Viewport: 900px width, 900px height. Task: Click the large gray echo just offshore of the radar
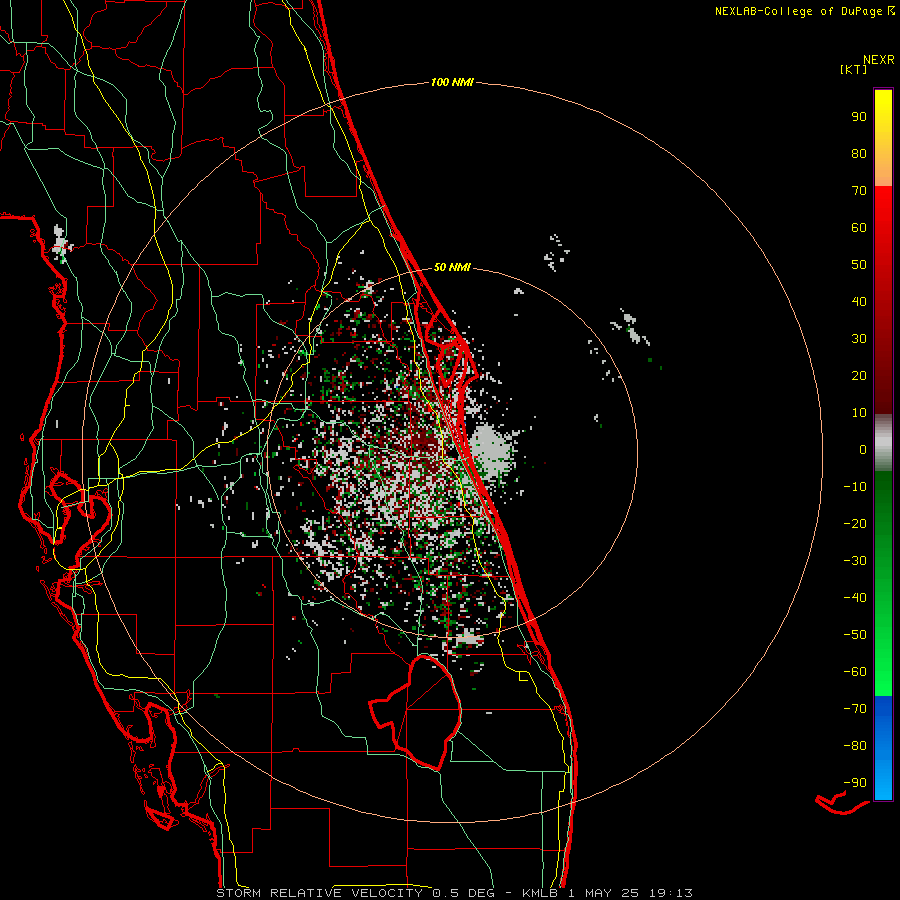tap(491, 451)
